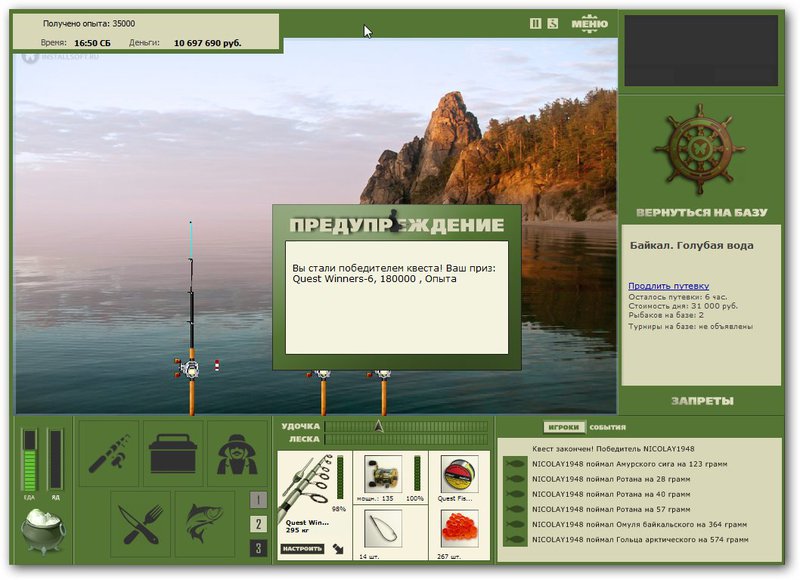Open the tackle box icon
Screen dimensions: 800x580
(x=173, y=453)
